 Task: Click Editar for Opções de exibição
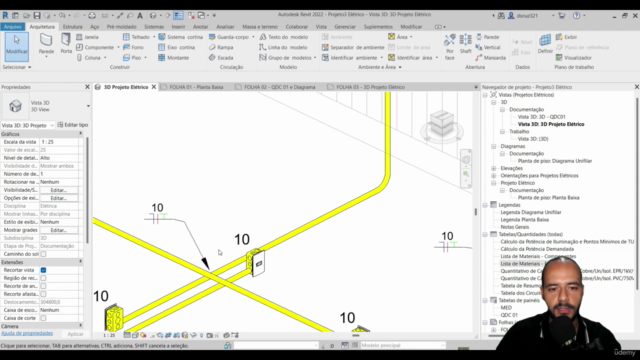click(x=58, y=198)
